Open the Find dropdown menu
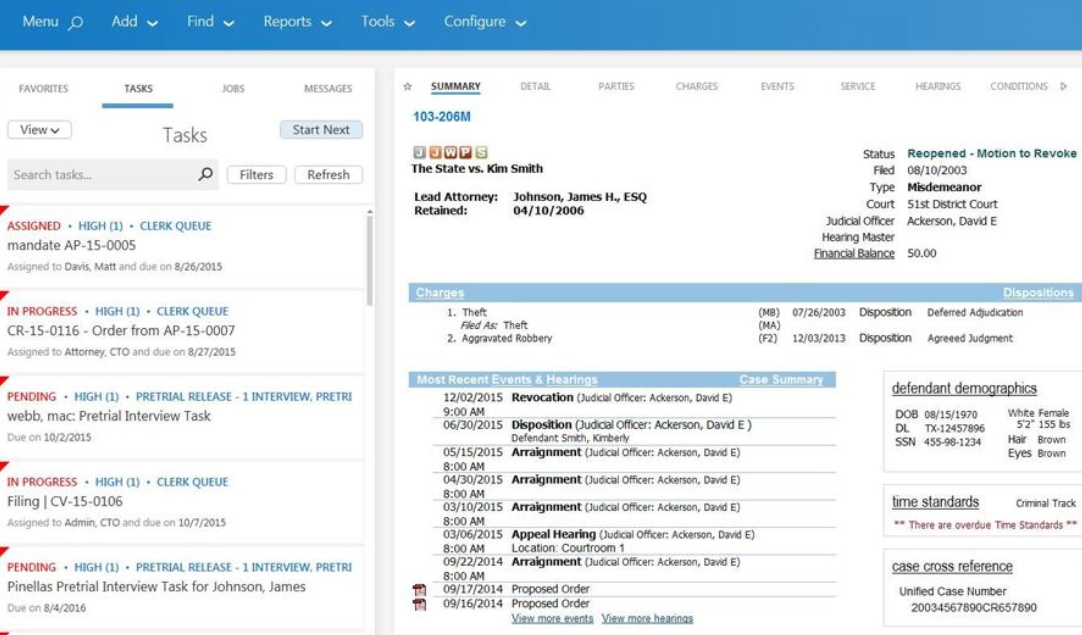 (210, 21)
